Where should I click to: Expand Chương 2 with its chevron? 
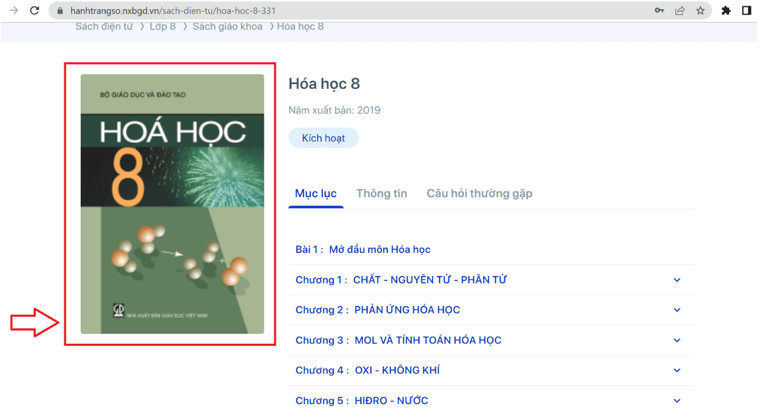coord(677,310)
